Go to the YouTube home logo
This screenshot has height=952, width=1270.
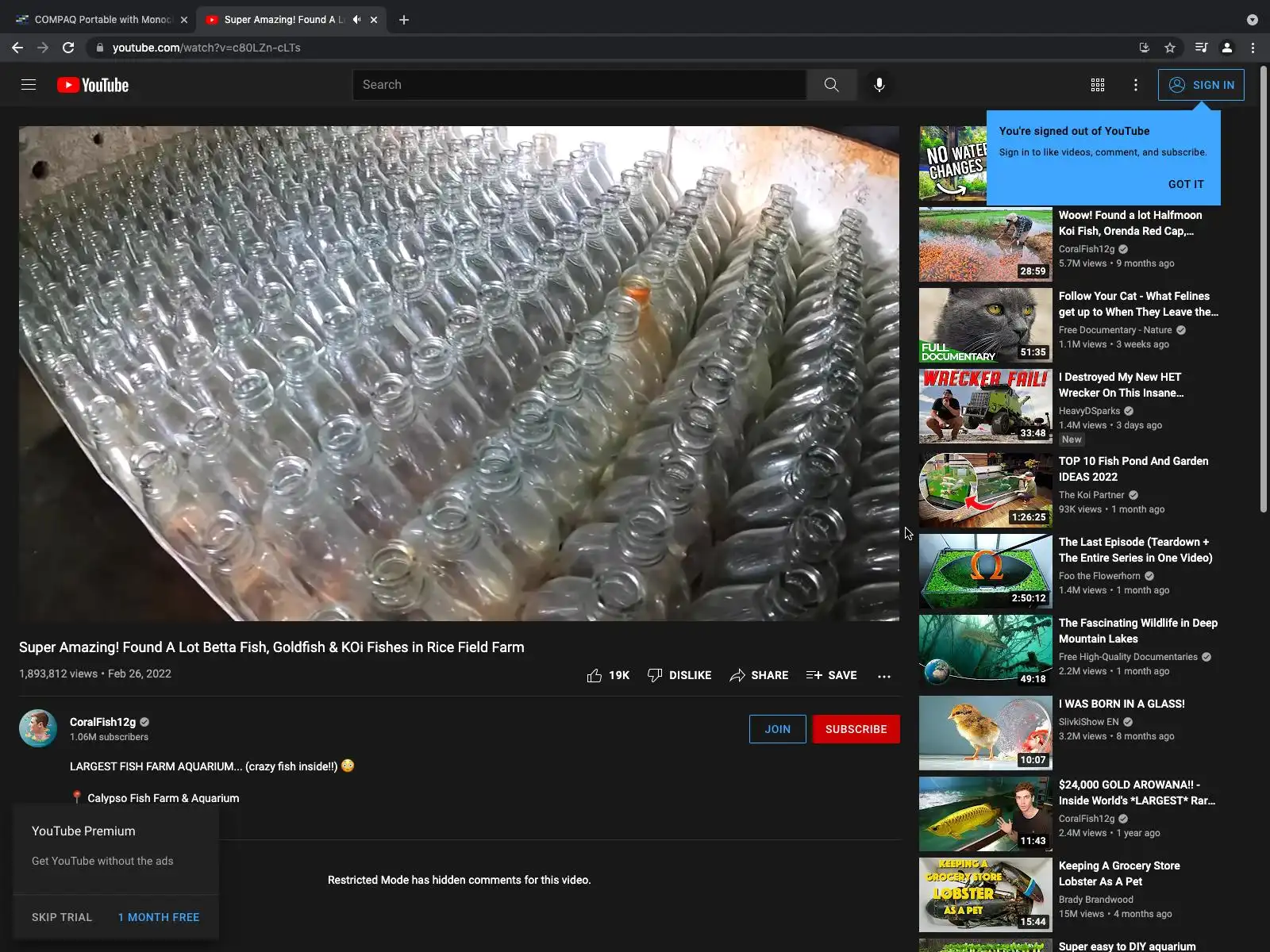(x=93, y=85)
